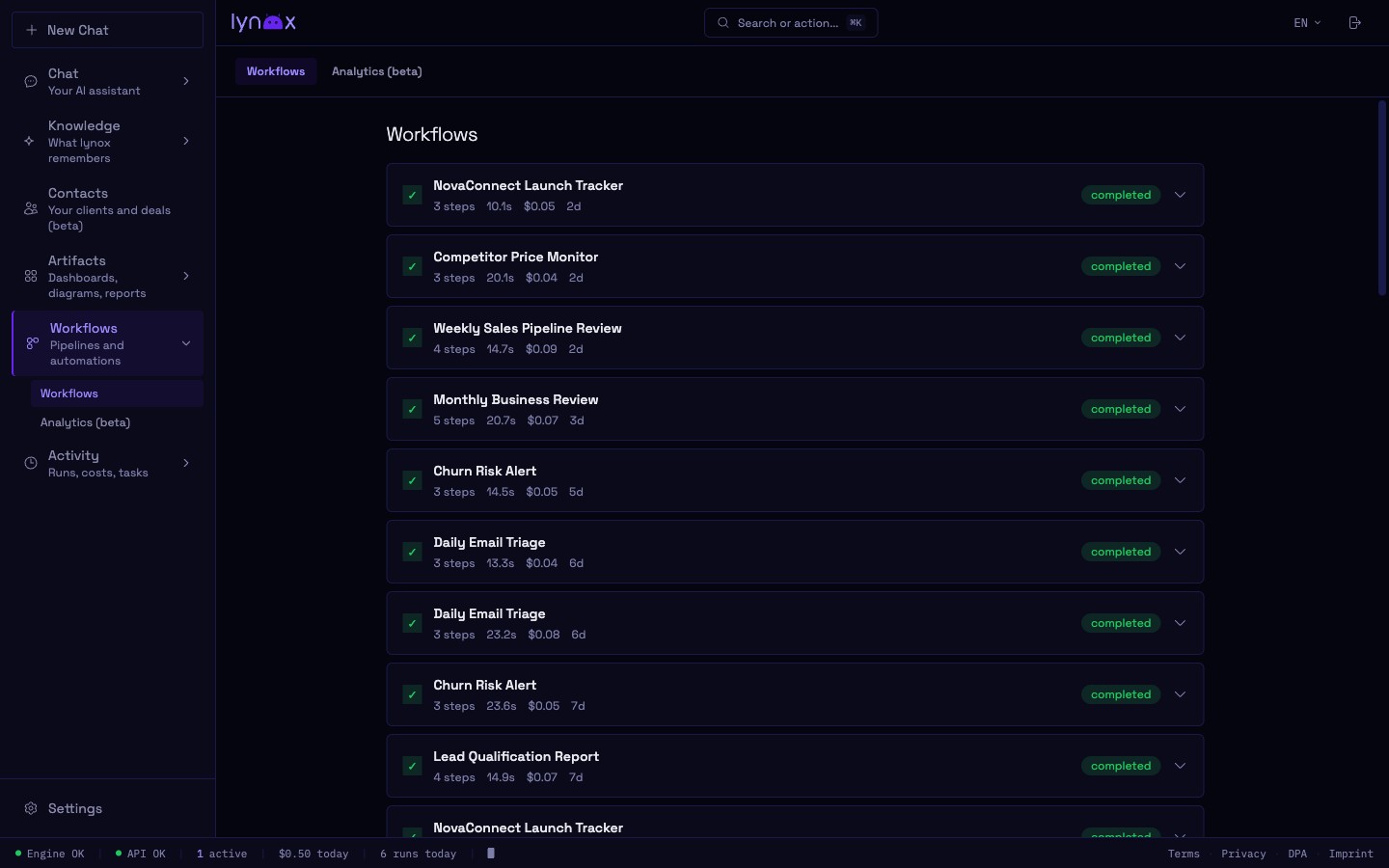Click the New Chat button

(107, 30)
